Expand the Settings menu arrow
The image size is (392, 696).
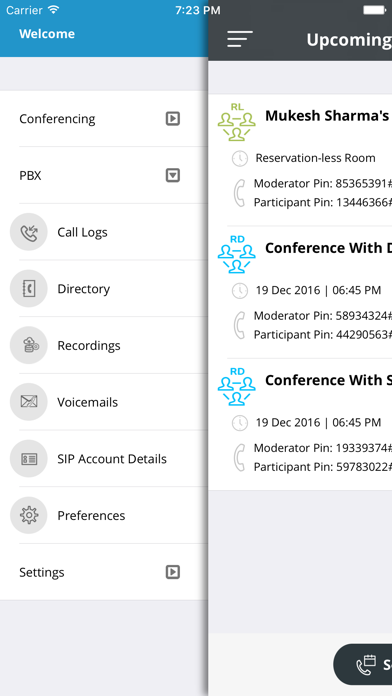pyautogui.click(x=173, y=572)
